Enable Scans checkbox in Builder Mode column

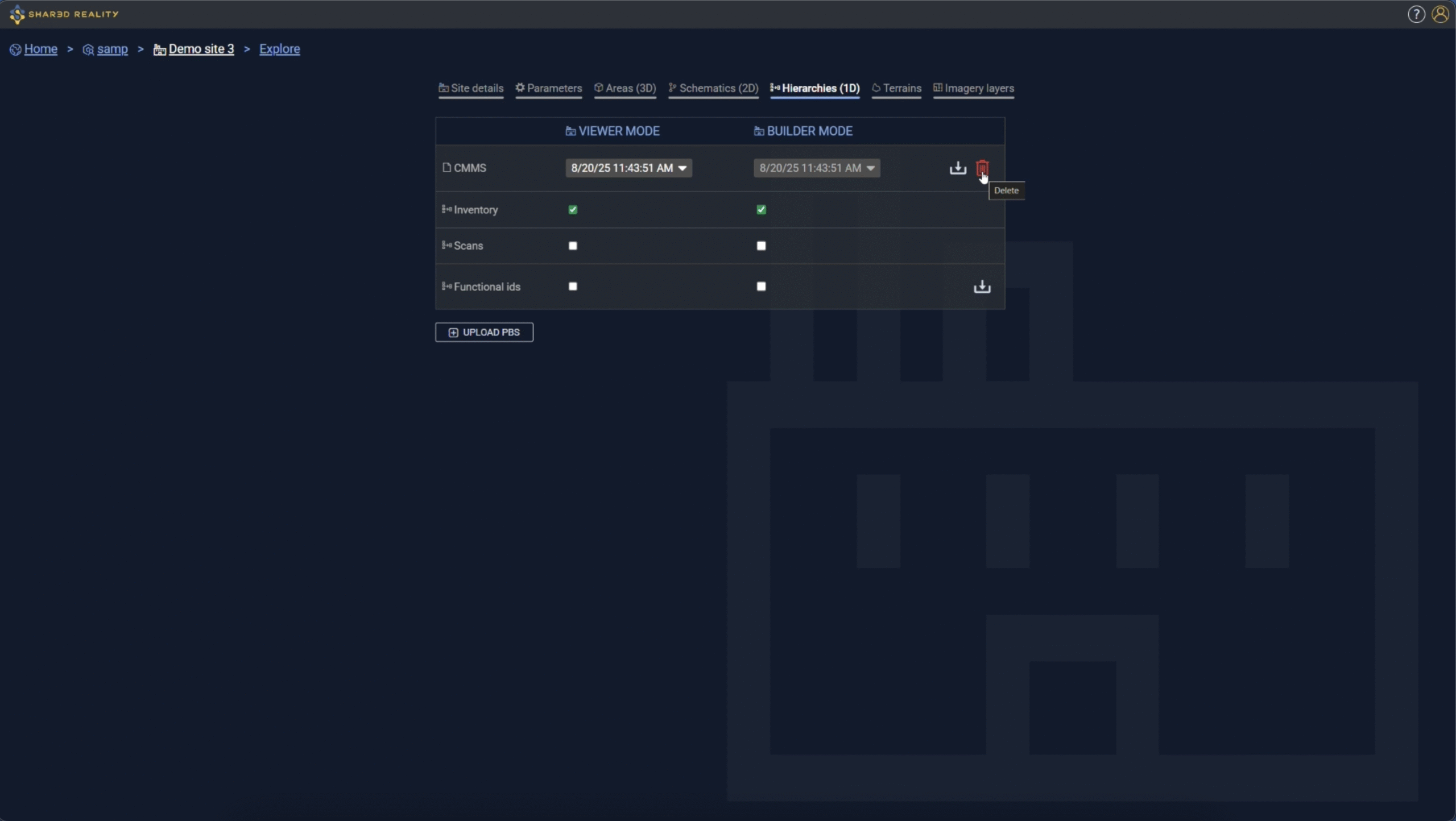[x=761, y=246]
